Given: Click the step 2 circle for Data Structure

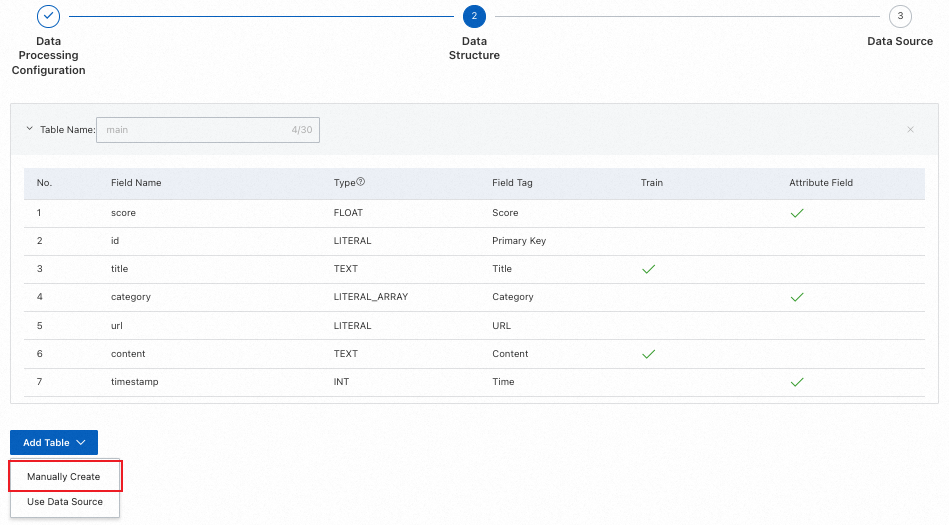Looking at the screenshot, I should pos(474,16).
